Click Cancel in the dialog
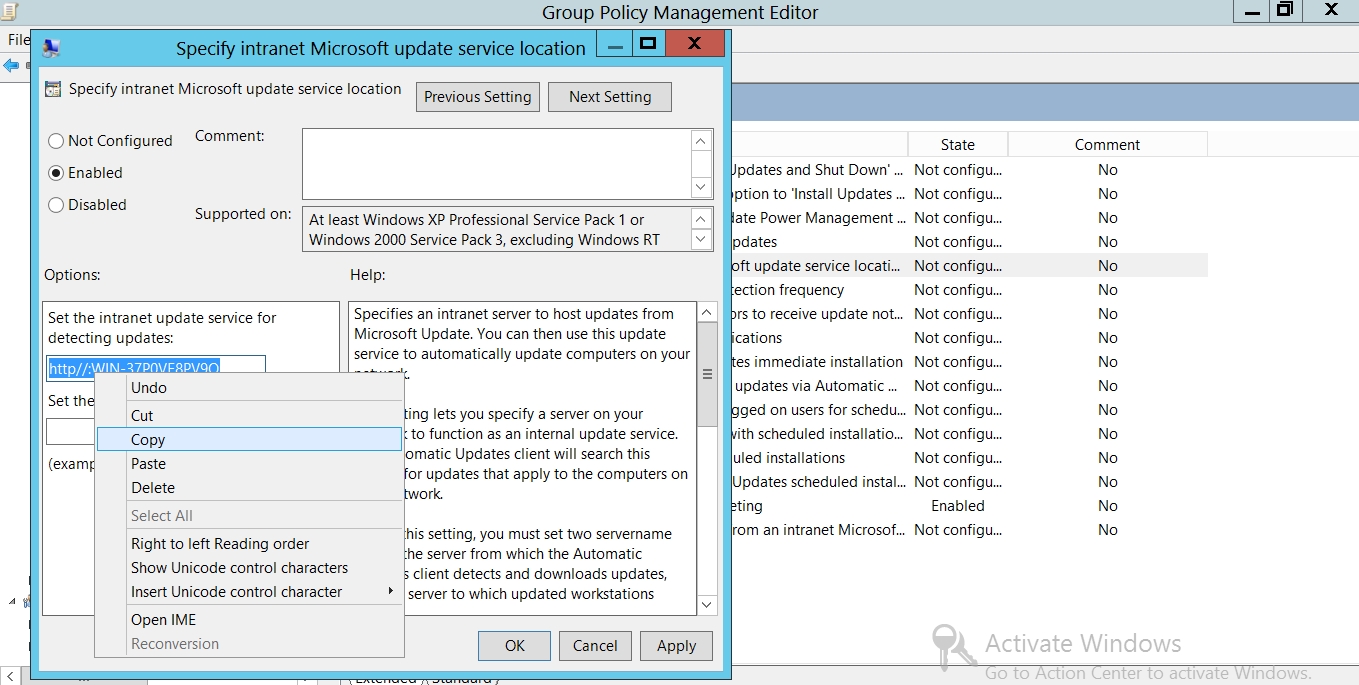Viewport: 1359px width, 685px height. click(x=595, y=646)
